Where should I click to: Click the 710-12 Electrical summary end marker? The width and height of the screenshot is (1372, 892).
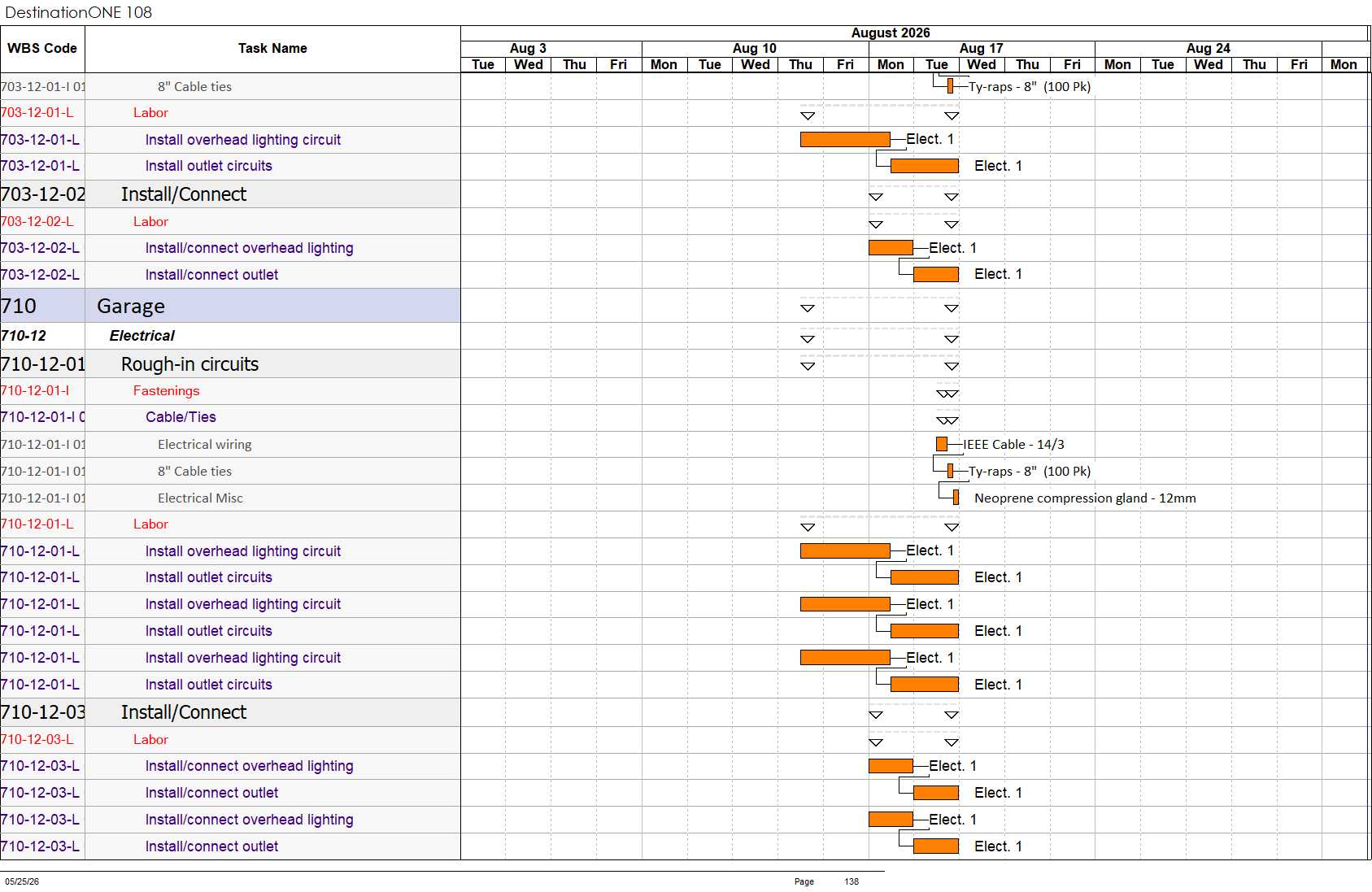tap(952, 339)
